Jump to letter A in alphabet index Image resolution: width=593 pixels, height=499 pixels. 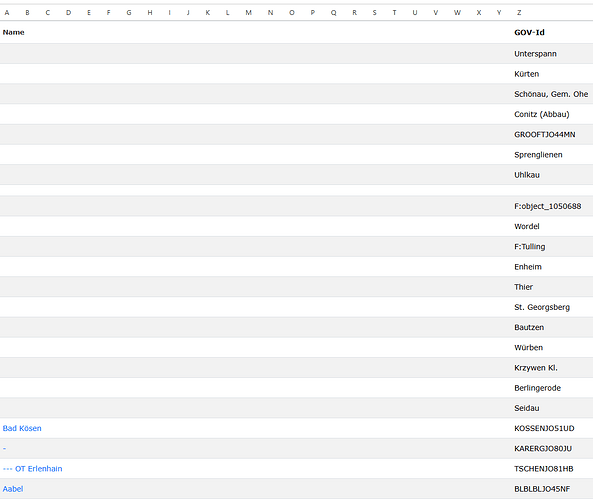7,12
